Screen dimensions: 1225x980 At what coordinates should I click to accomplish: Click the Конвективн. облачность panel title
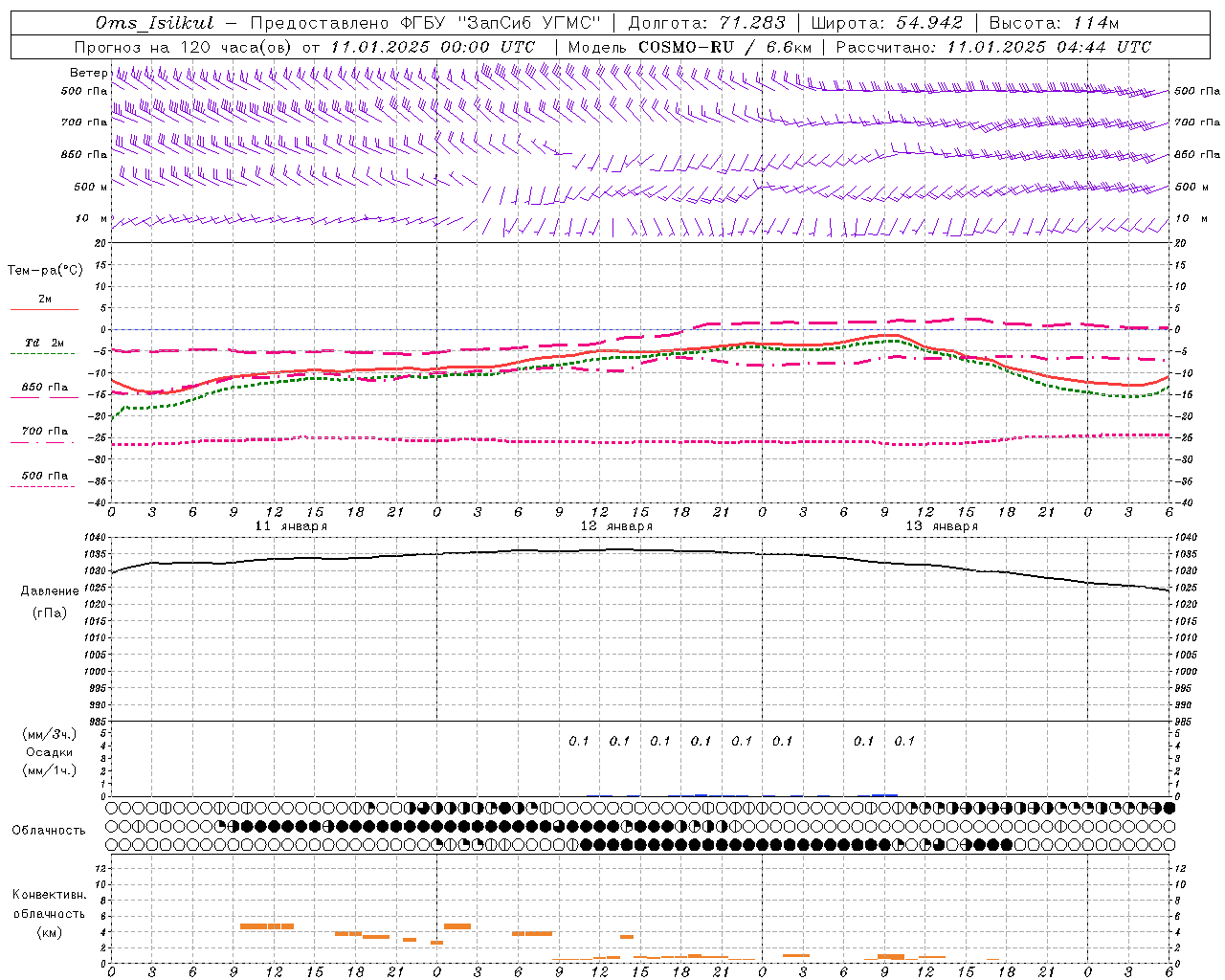click(49, 904)
